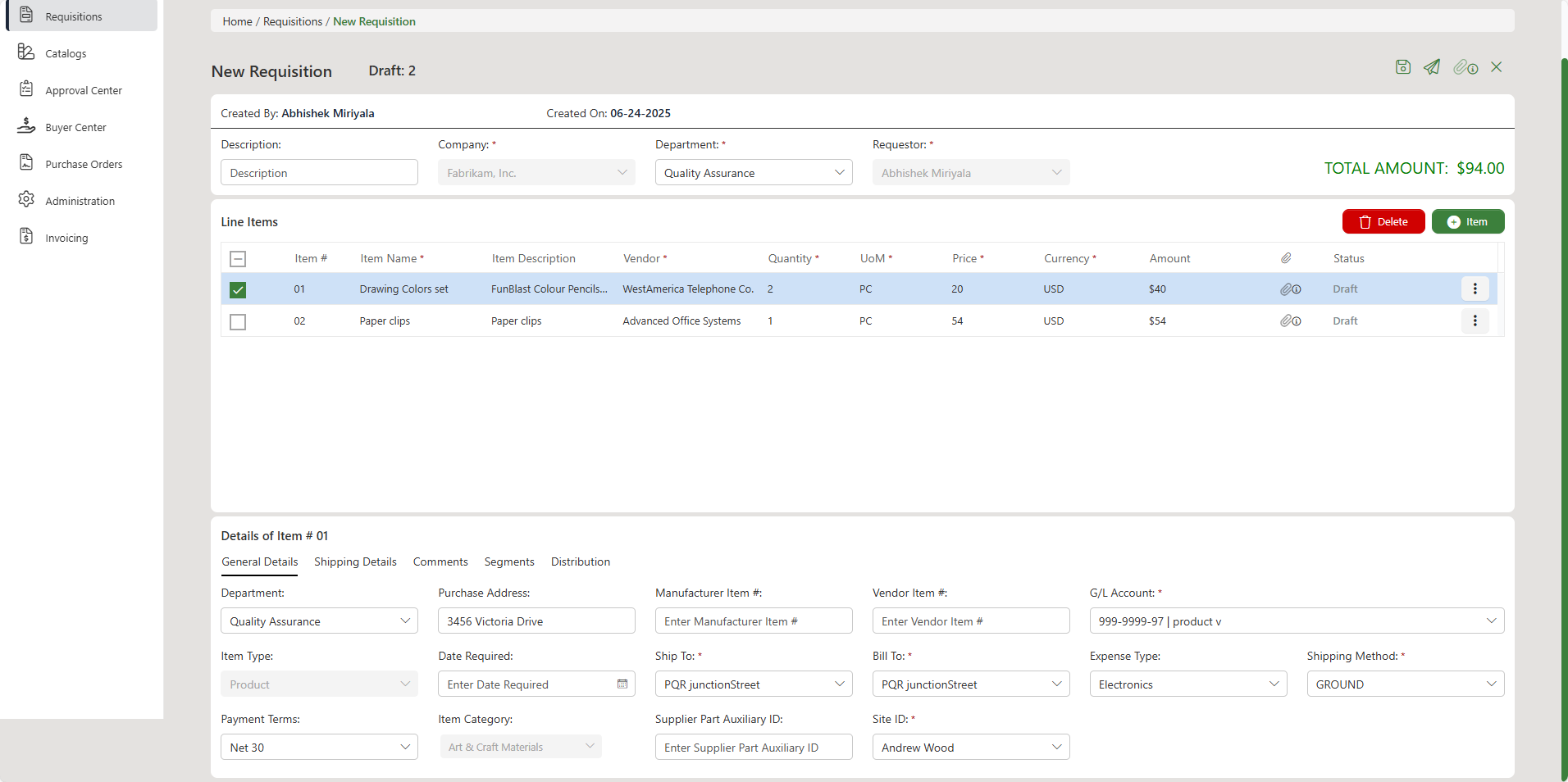Image resolution: width=1568 pixels, height=782 pixels.
Task: Switch to the Shipping Details tab
Action: coord(355,561)
